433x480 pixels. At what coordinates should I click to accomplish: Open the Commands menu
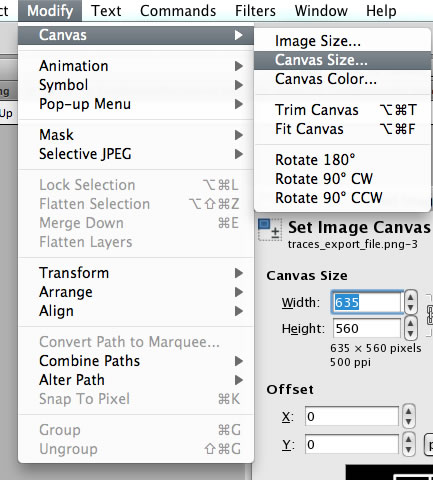tap(178, 11)
